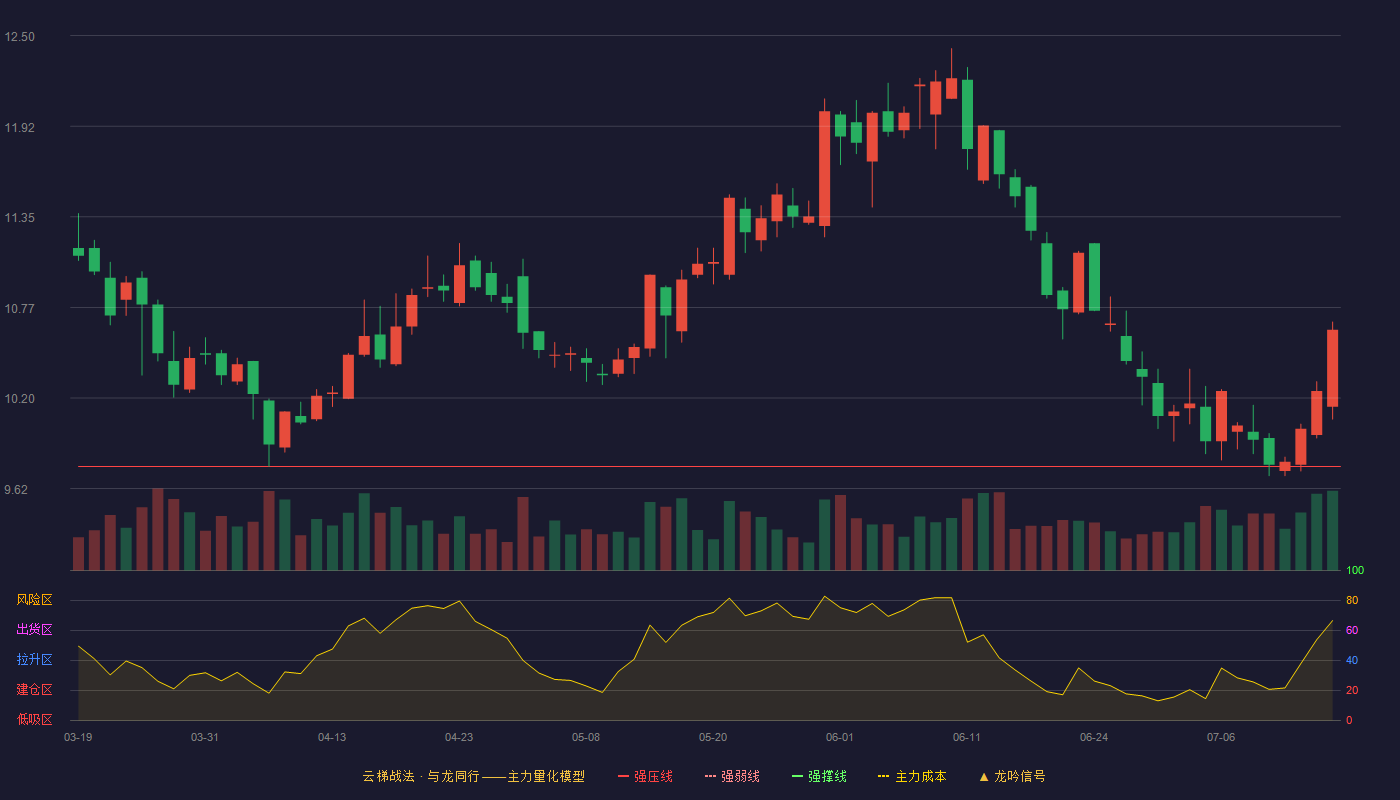
Task: Select the 风险区 zone label
Action: pos(34,600)
